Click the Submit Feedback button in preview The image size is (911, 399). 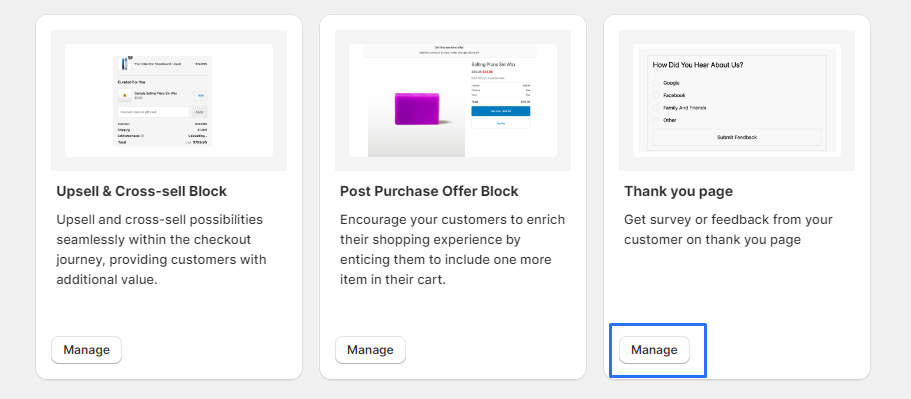[737, 137]
